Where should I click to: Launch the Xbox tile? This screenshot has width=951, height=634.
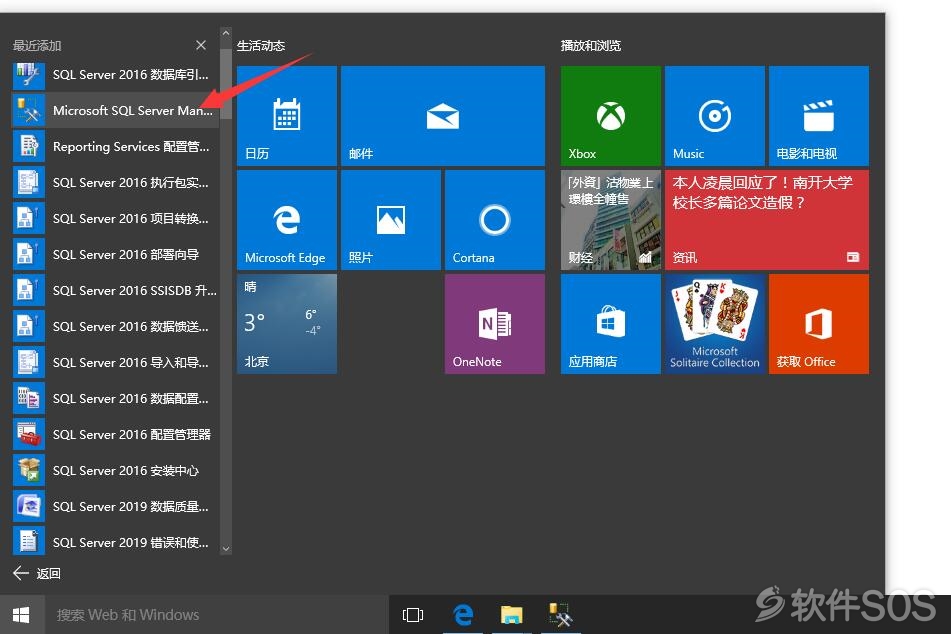(x=610, y=116)
